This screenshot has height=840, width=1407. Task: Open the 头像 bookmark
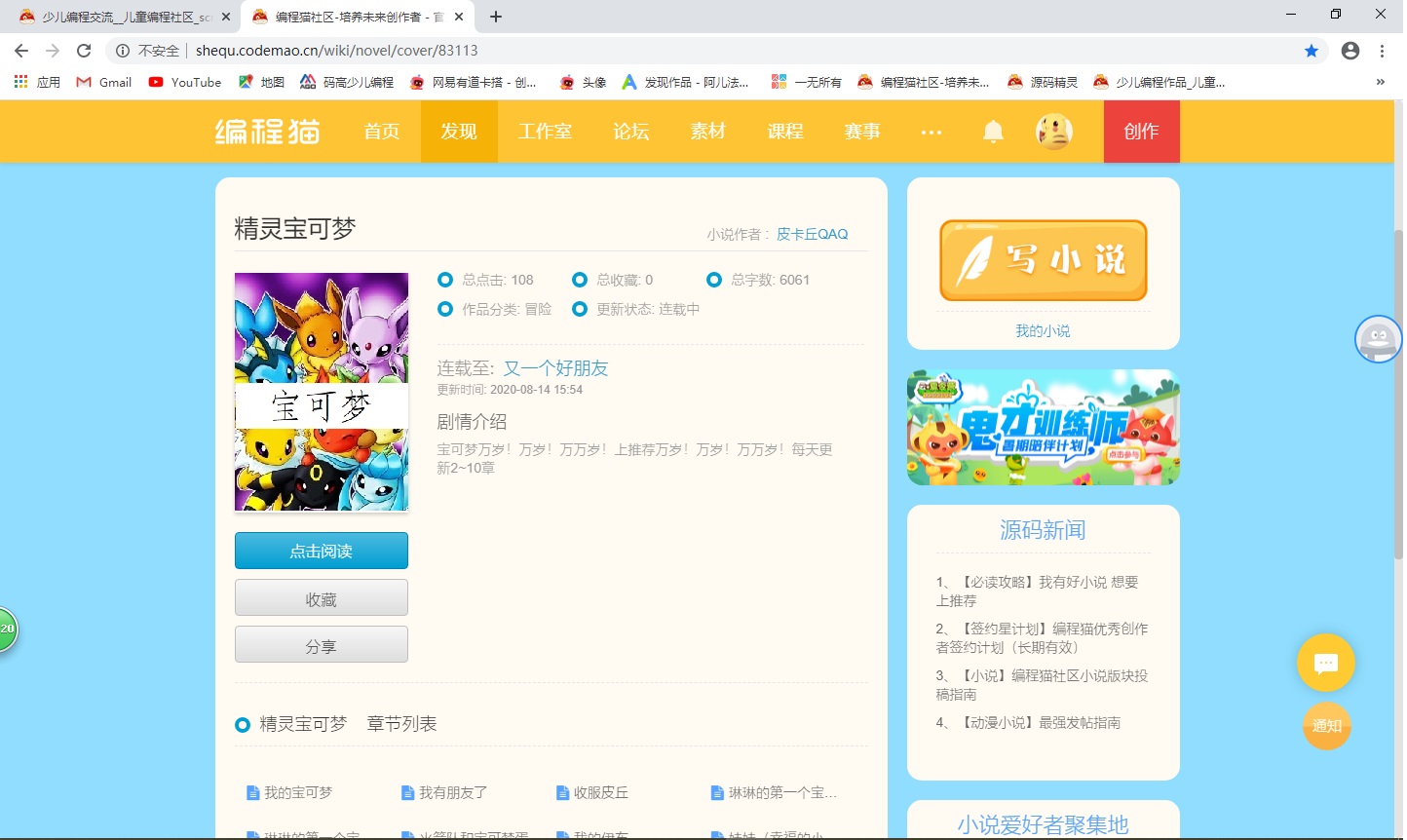click(x=583, y=82)
